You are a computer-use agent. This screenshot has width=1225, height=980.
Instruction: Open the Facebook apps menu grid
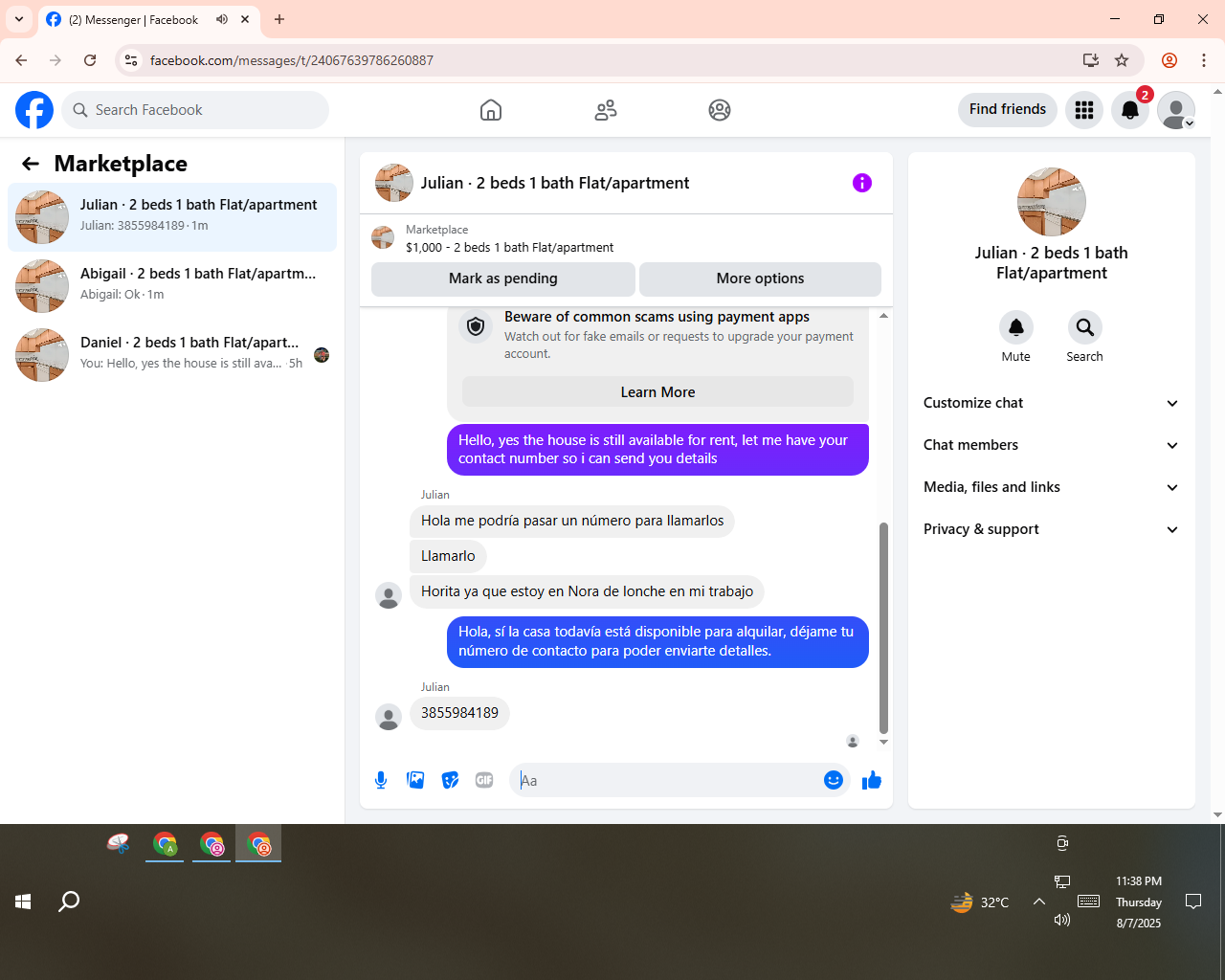point(1084,110)
